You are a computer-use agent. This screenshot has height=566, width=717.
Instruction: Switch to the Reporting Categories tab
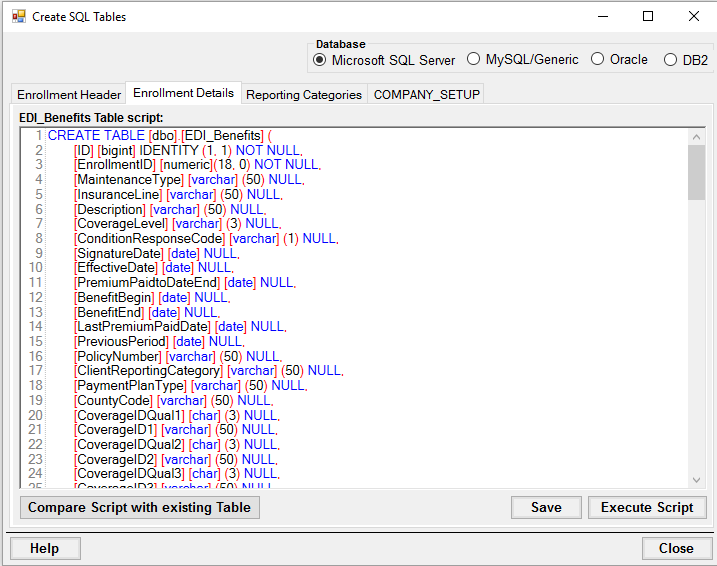303,95
